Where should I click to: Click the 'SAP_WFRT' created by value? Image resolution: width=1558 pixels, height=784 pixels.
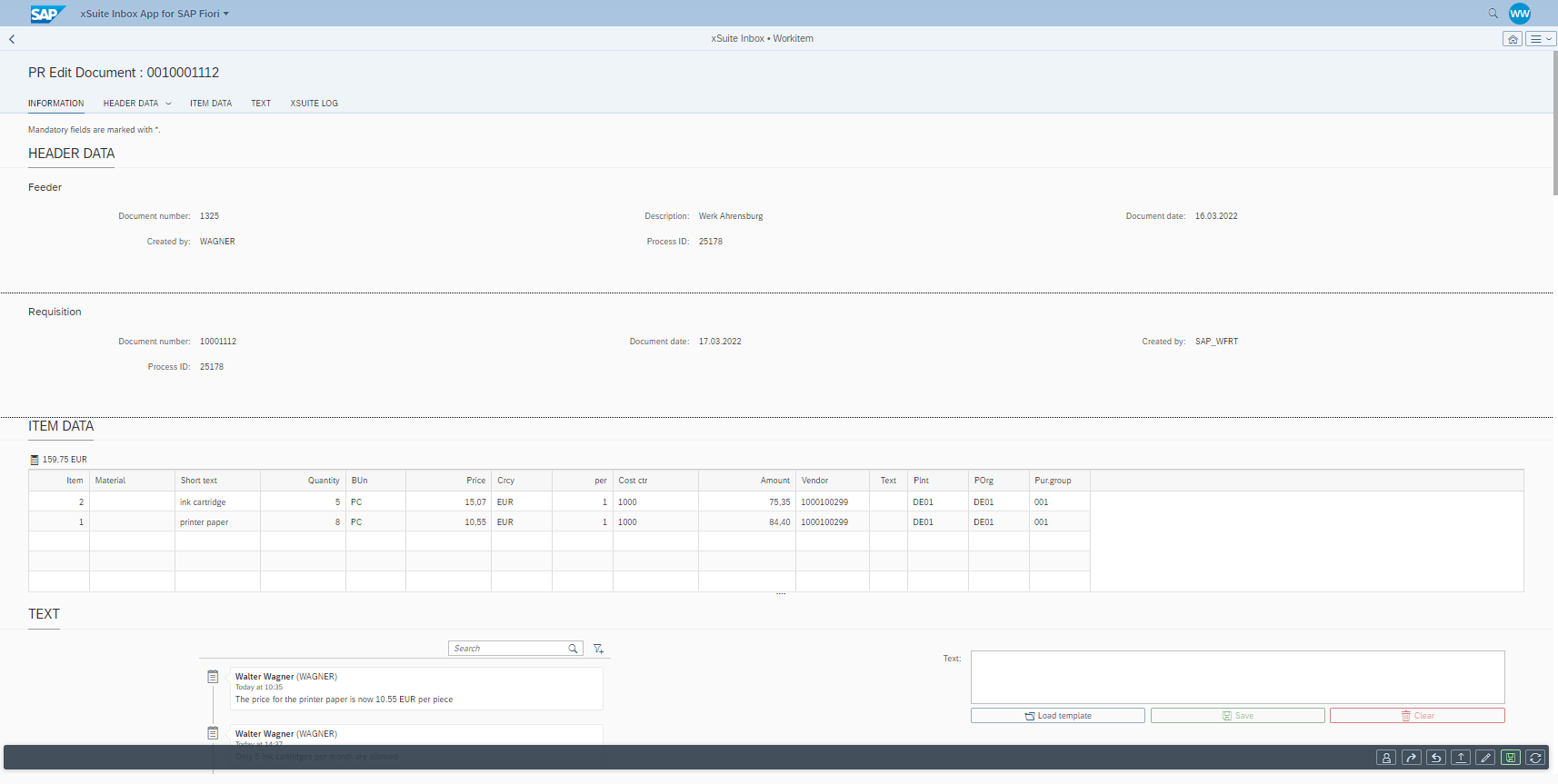coord(1216,342)
